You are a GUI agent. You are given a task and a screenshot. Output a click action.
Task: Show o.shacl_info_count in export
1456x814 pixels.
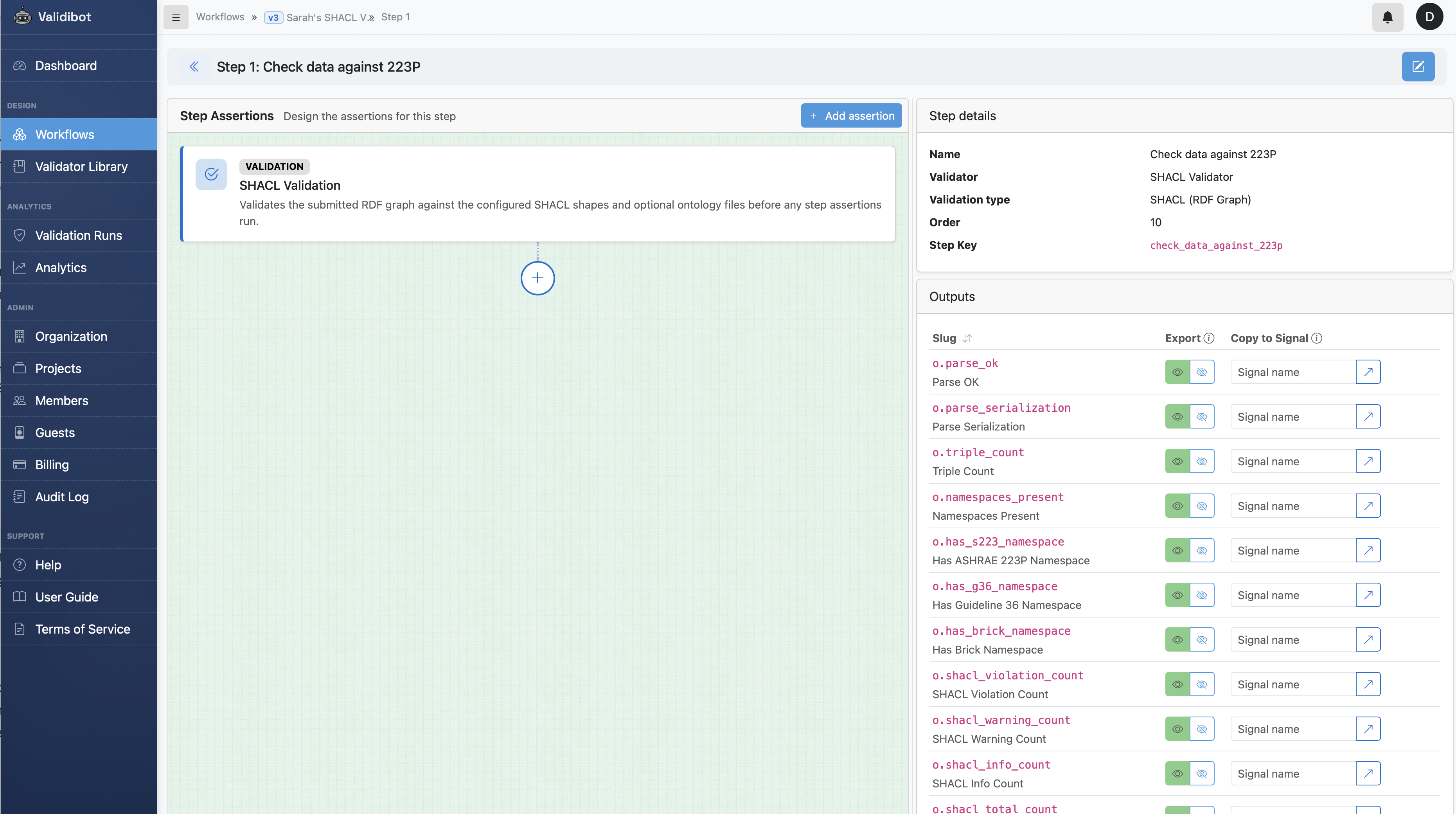tap(1177, 774)
